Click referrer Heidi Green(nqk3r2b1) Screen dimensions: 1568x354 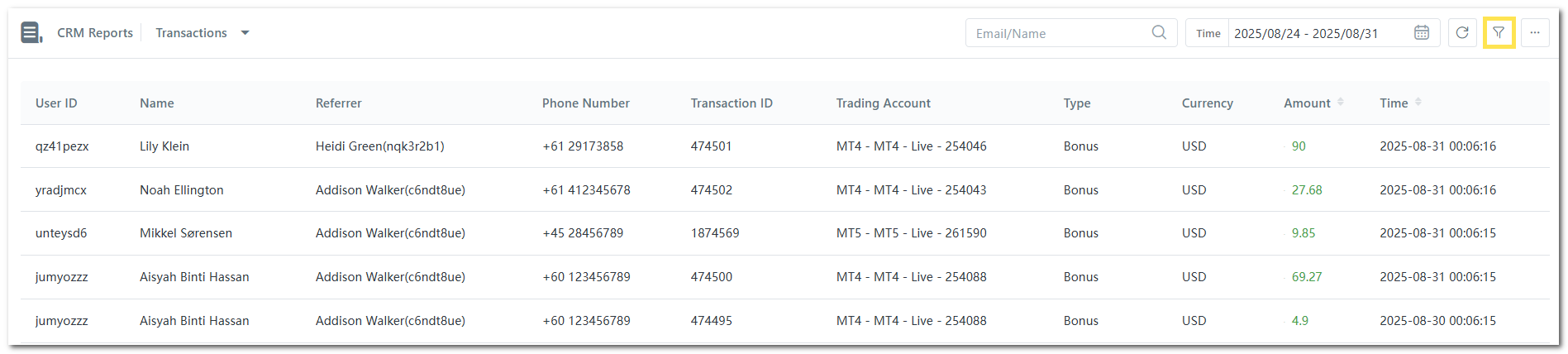pos(380,146)
